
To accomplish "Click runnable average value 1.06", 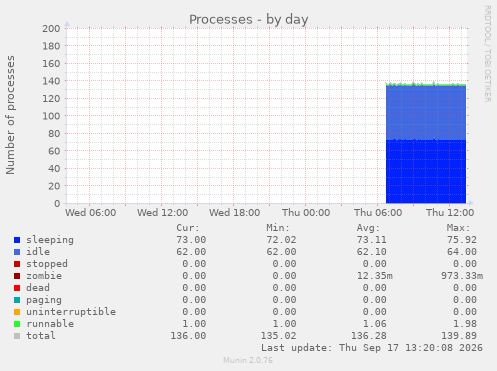I will pyautogui.click(x=374, y=324).
